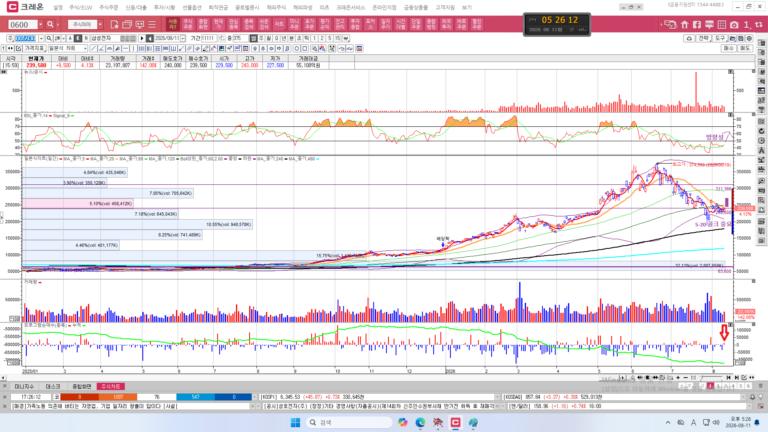
Task: Click the Windows Start button
Action: click(295, 422)
